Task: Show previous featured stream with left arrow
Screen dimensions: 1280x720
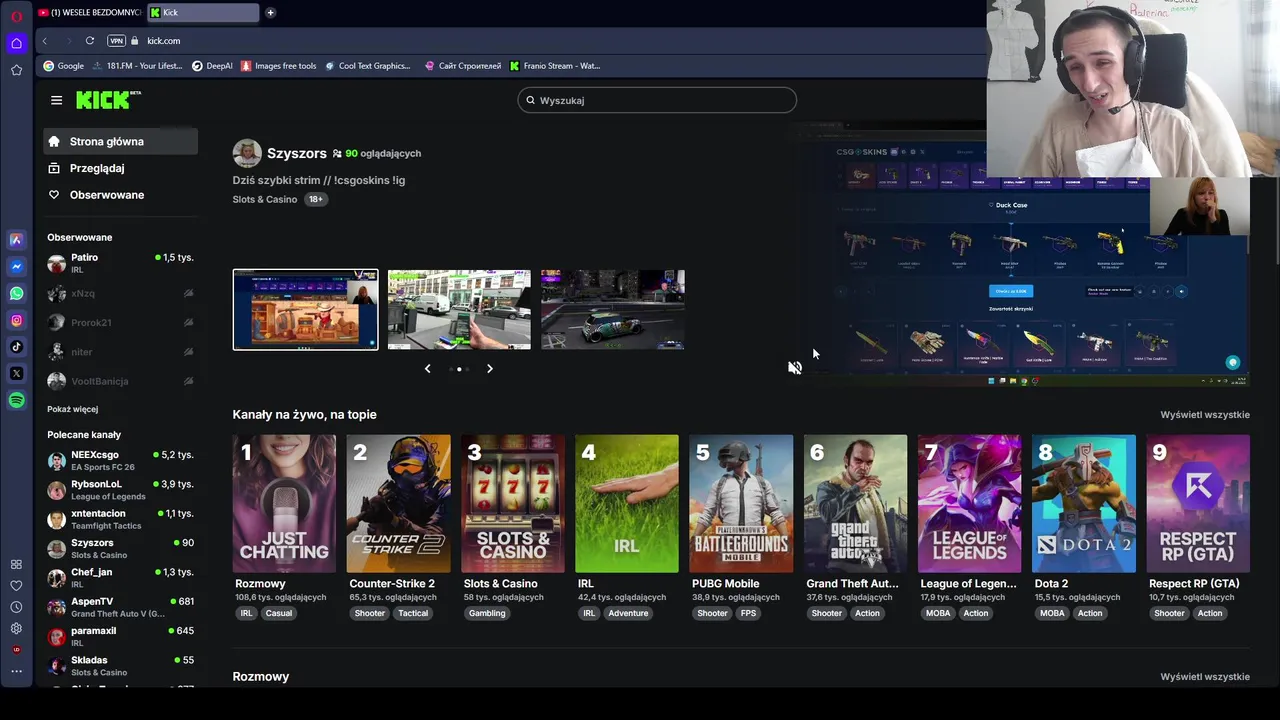Action: [427, 369]
